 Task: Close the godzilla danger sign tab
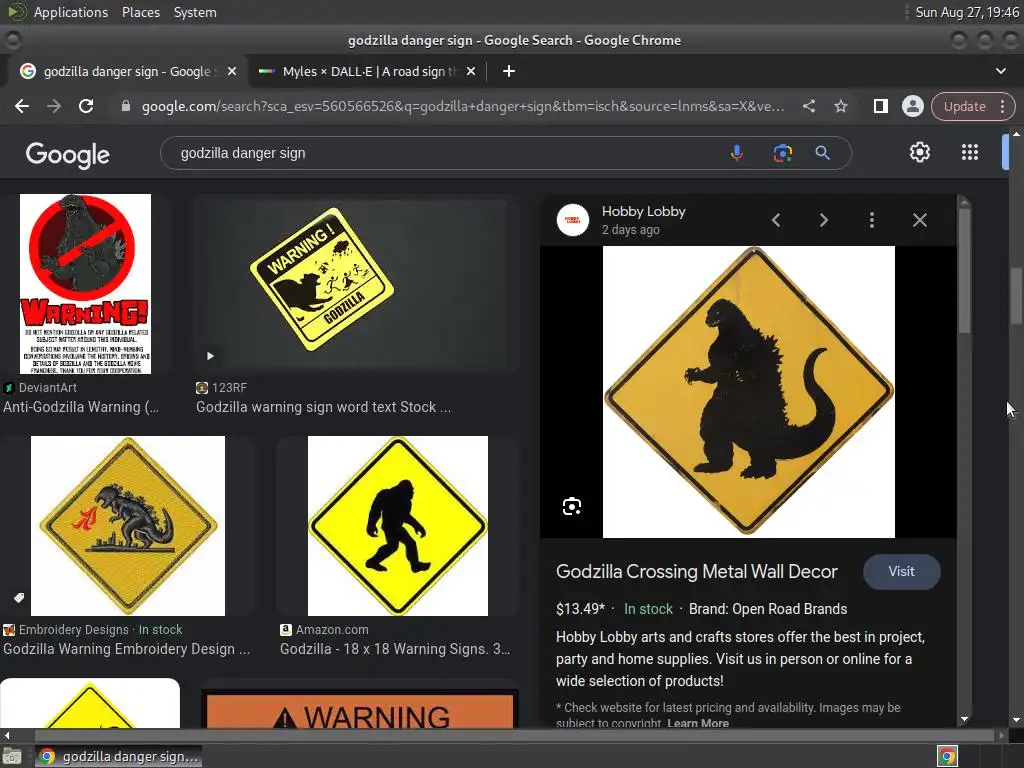pyautogui.click(x=232, y=71)
